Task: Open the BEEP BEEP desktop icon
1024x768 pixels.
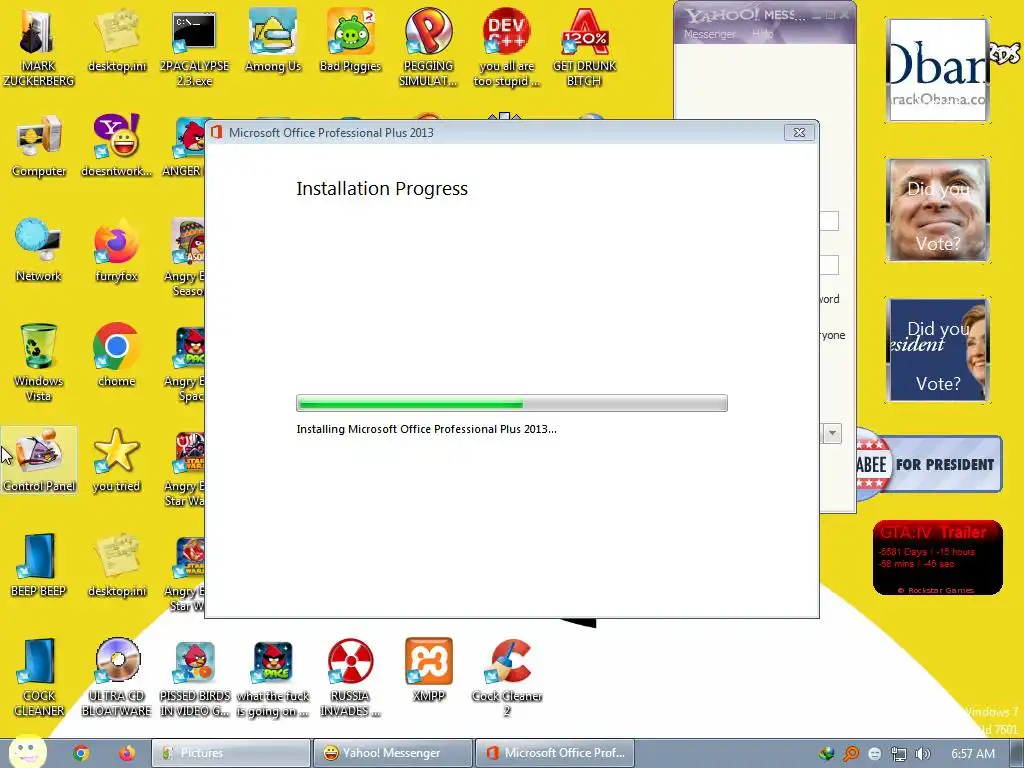Action: tap(39, 566)
